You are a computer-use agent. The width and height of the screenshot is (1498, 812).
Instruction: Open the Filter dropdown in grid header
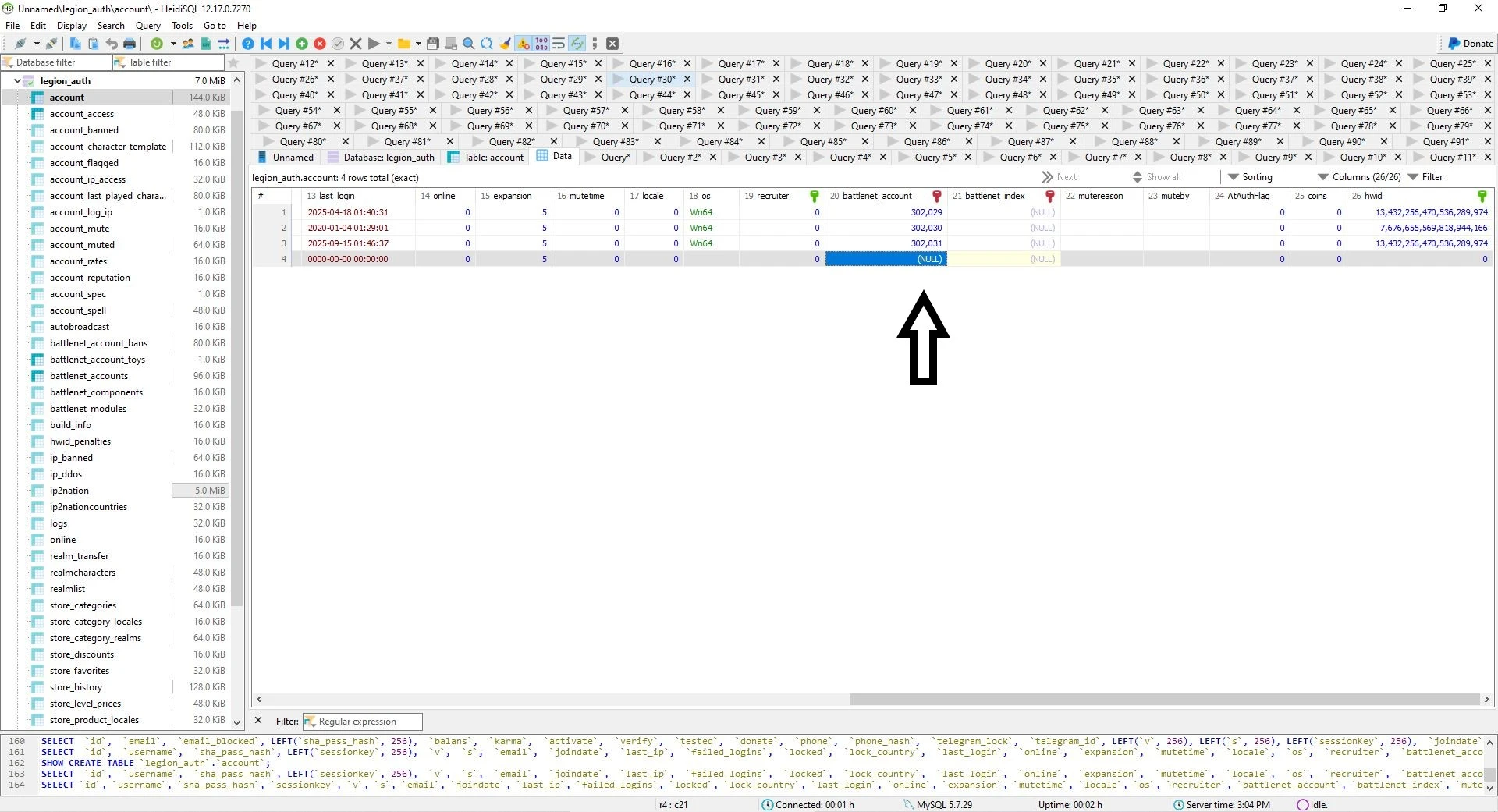pyautogui.click(x=1425, y=177)
